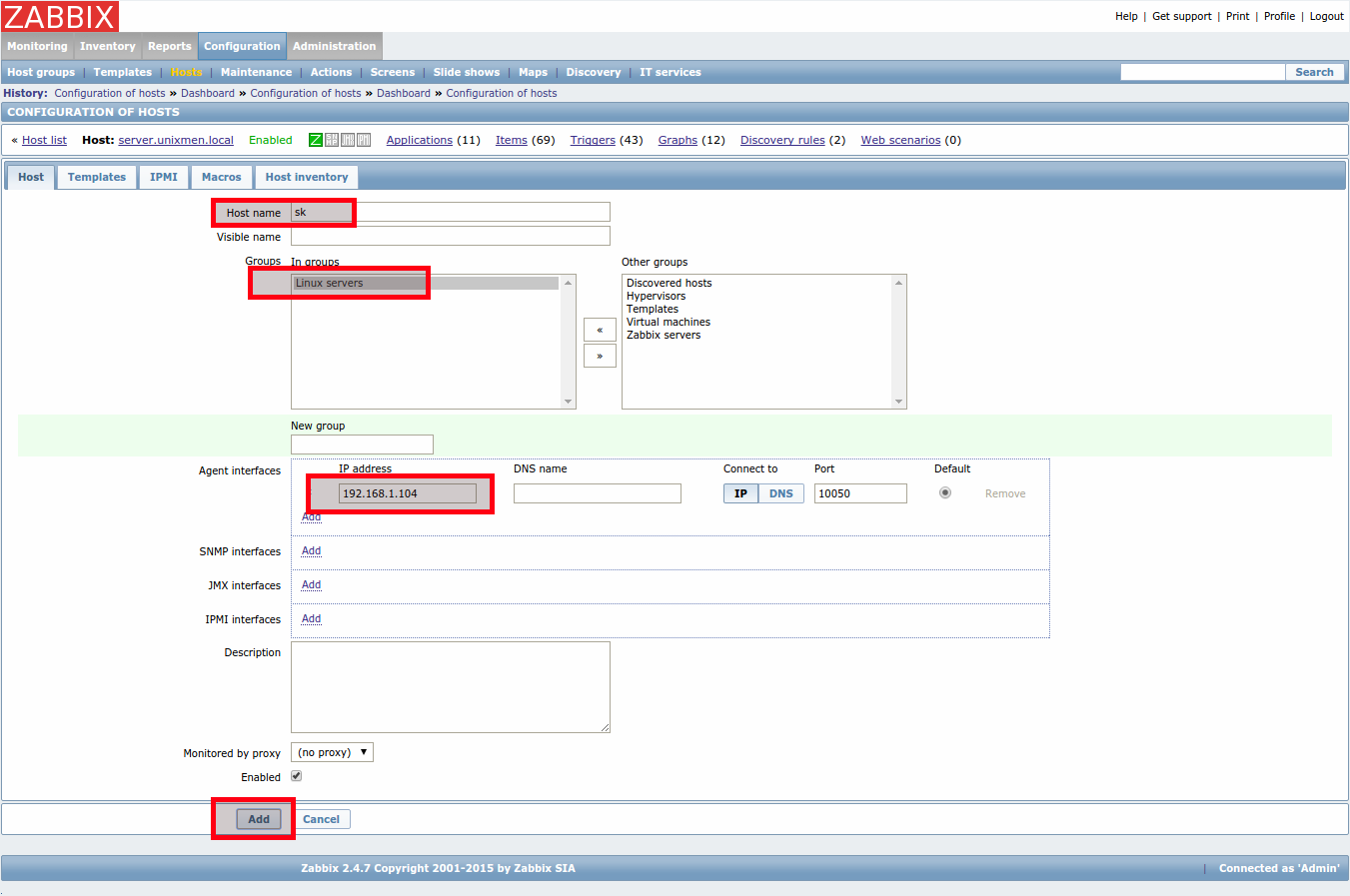Go to Screens submenu item
The width and height of the screenshot is (1350, 896).
click(x=392, y=72)
